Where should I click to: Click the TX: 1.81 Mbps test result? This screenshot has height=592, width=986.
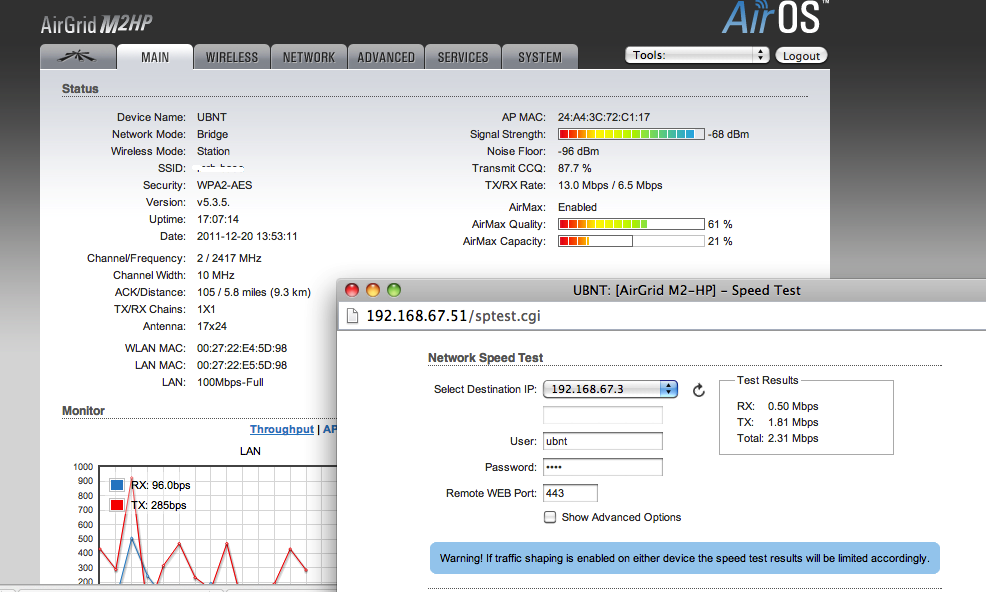778,422
